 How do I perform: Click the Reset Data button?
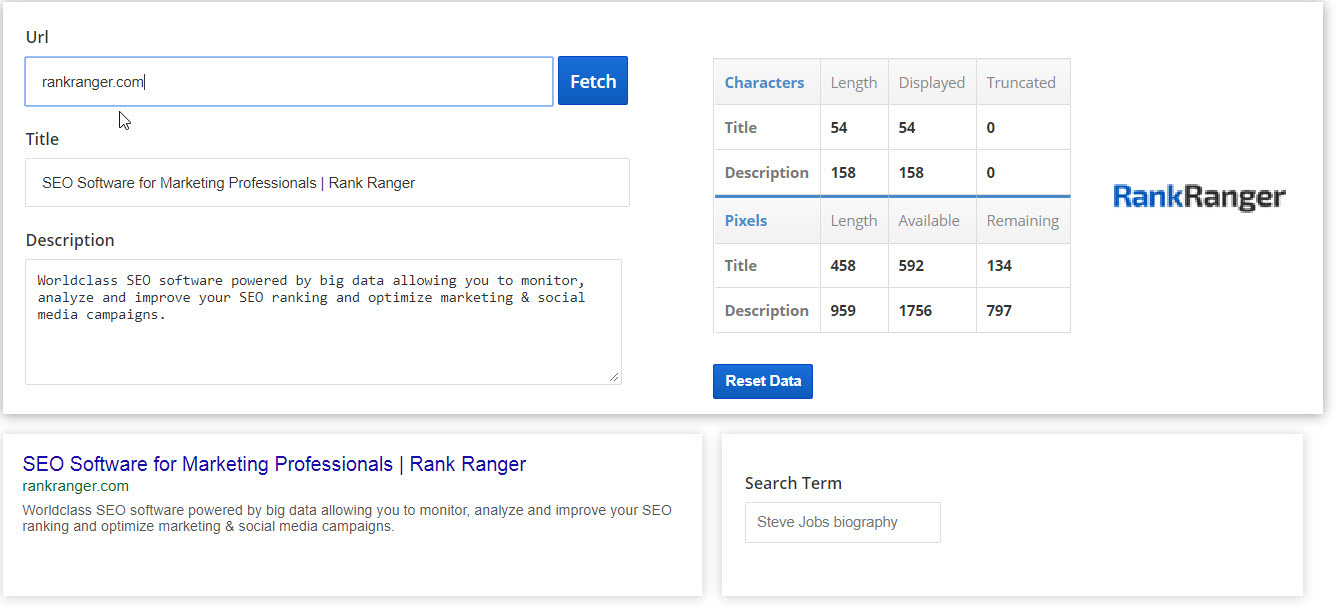(x=762, y=381)
